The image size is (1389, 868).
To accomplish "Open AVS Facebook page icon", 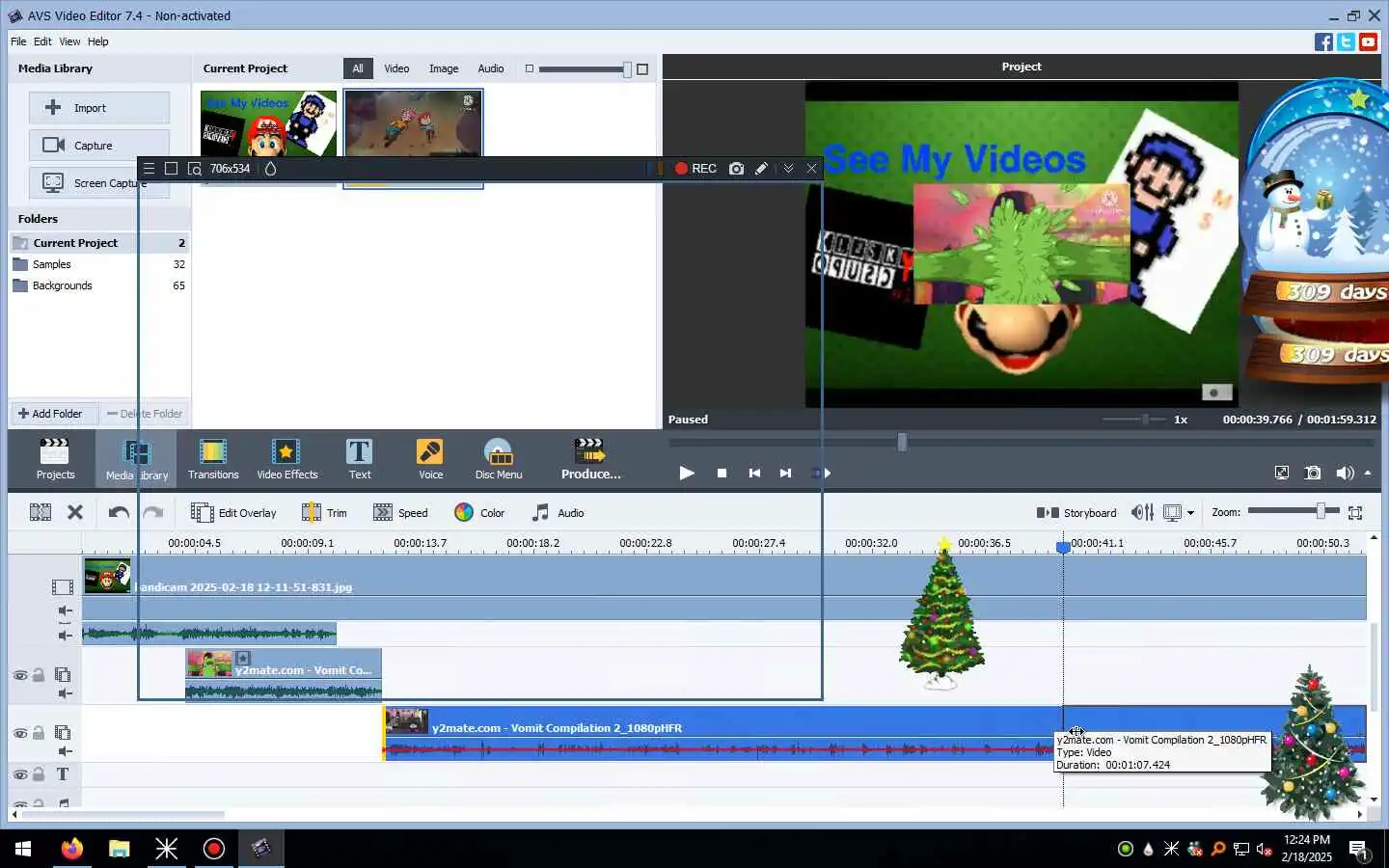I will 1323,41.
